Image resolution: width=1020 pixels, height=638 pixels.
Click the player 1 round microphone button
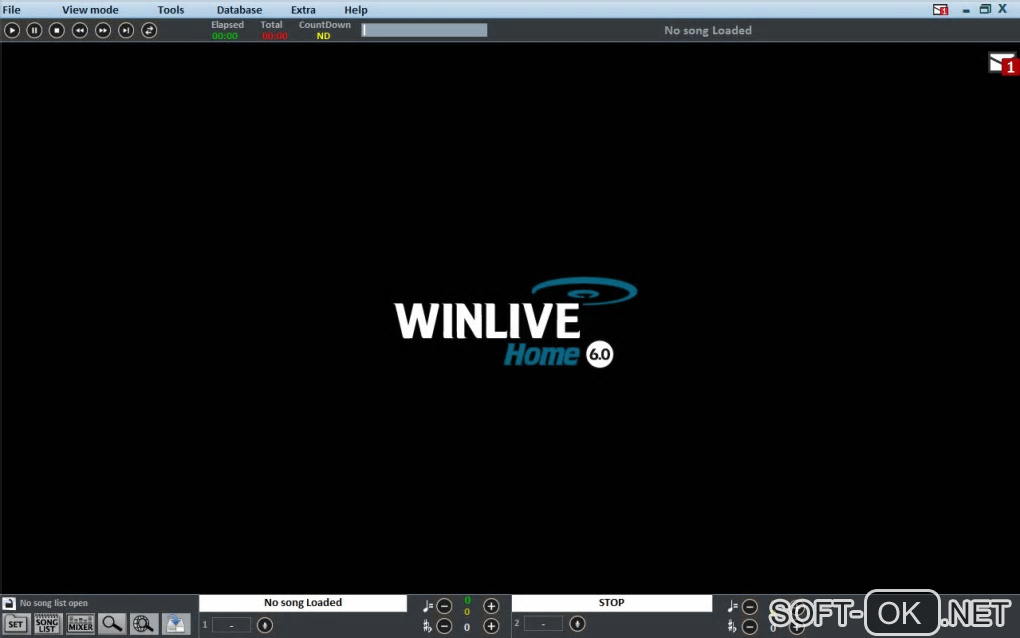coord(265,625)
